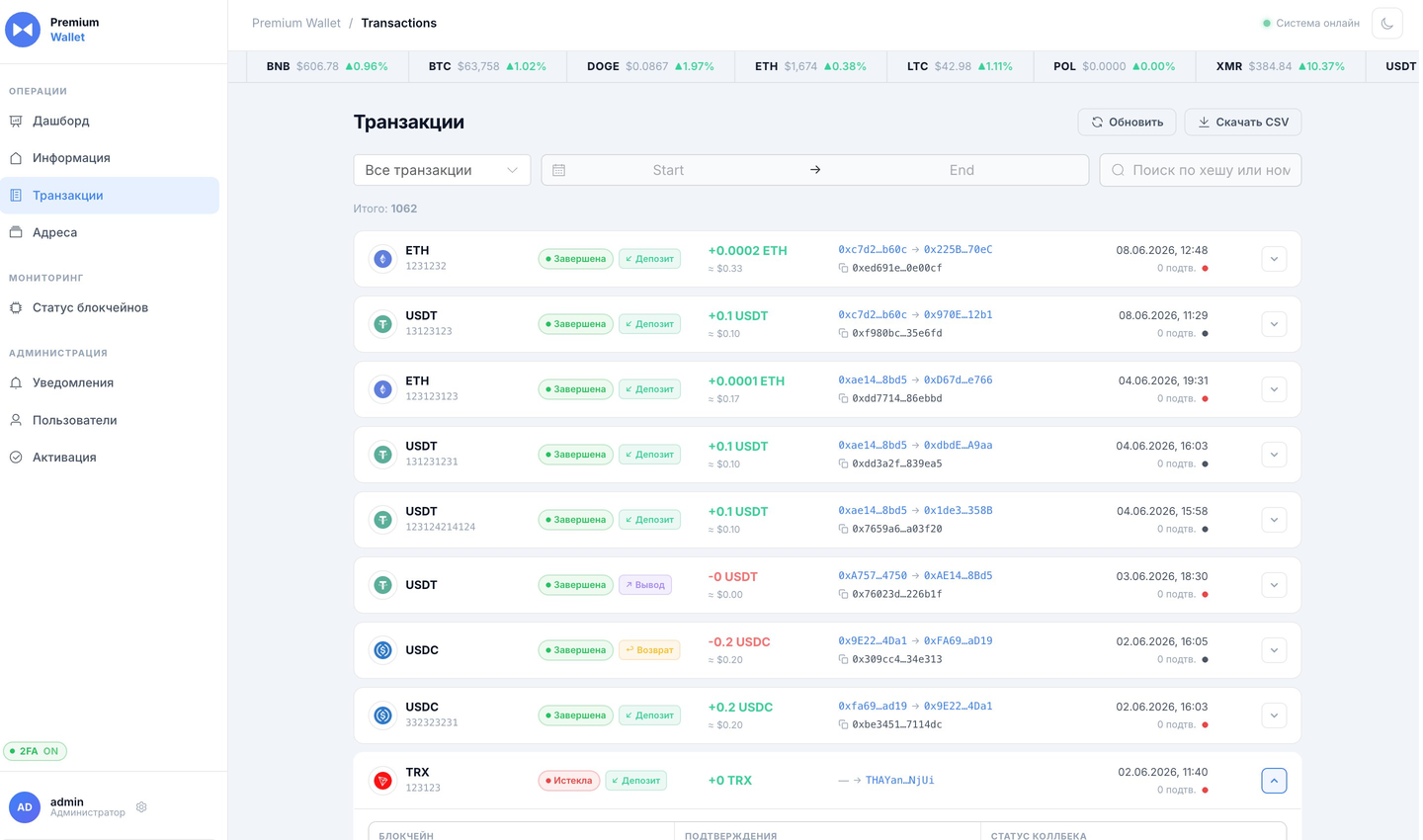1423x840 pixels.
Task: Open address link 0x970E…12b1
Action: tap(958, 315)
